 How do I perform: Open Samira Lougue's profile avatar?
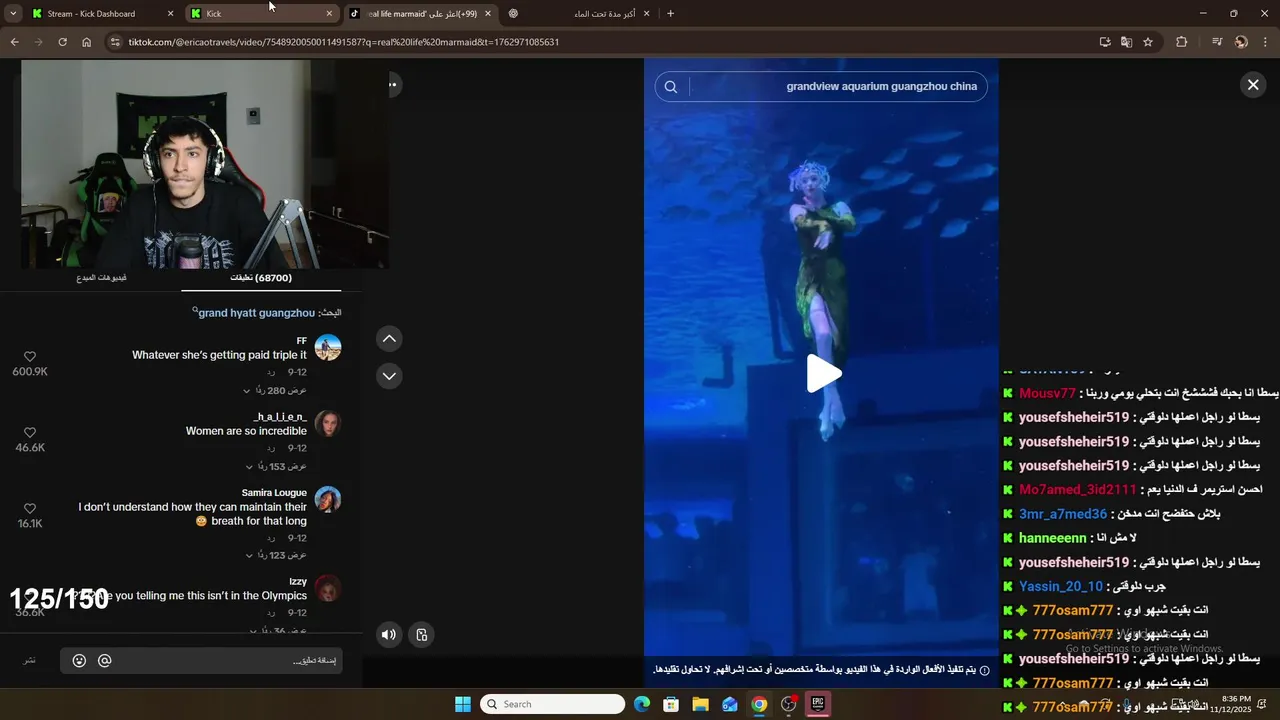pyautogui.click(x=328, y=500)
